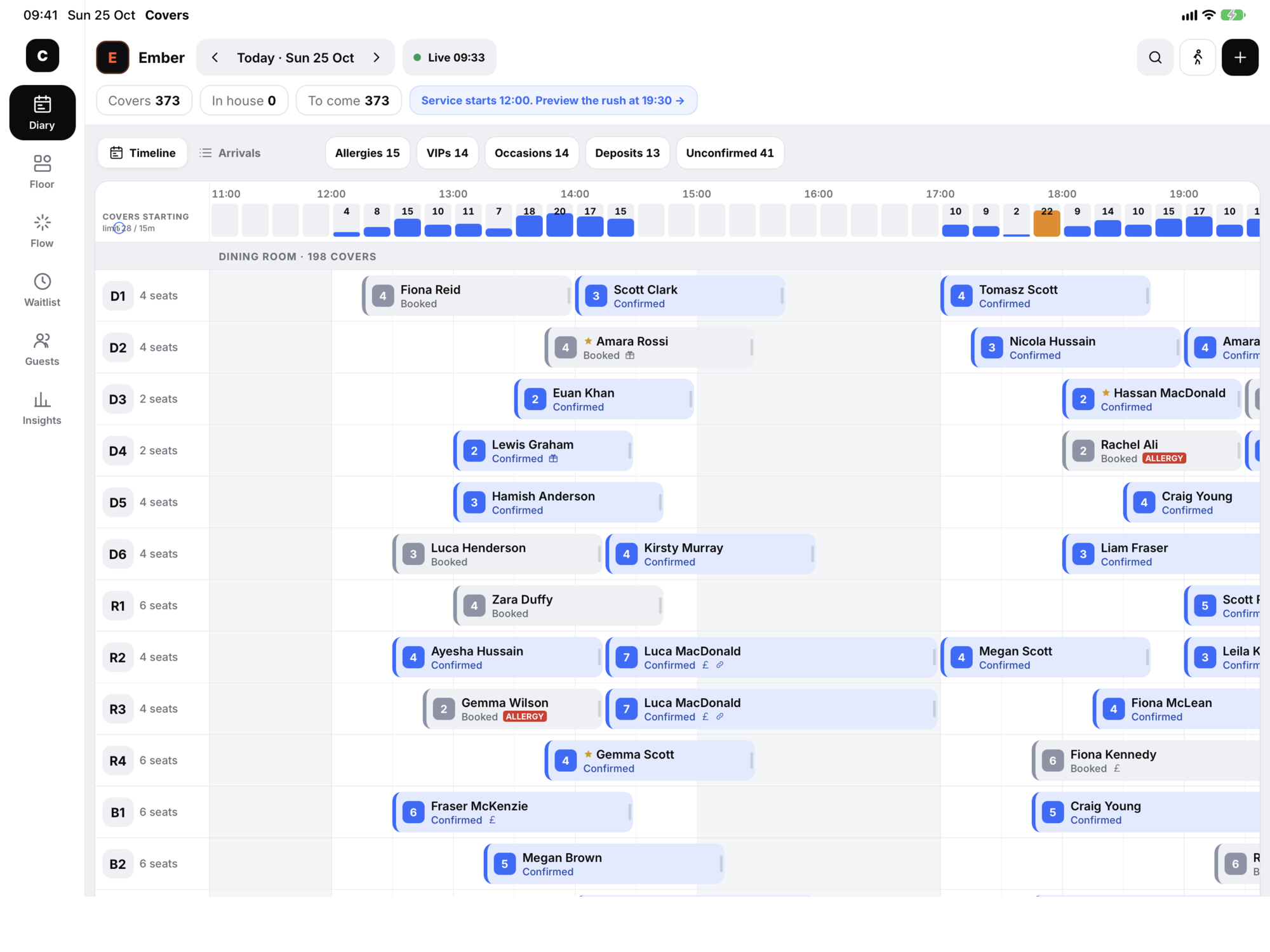
Task: Click the In house 0 pill
Action: (244, 100)
